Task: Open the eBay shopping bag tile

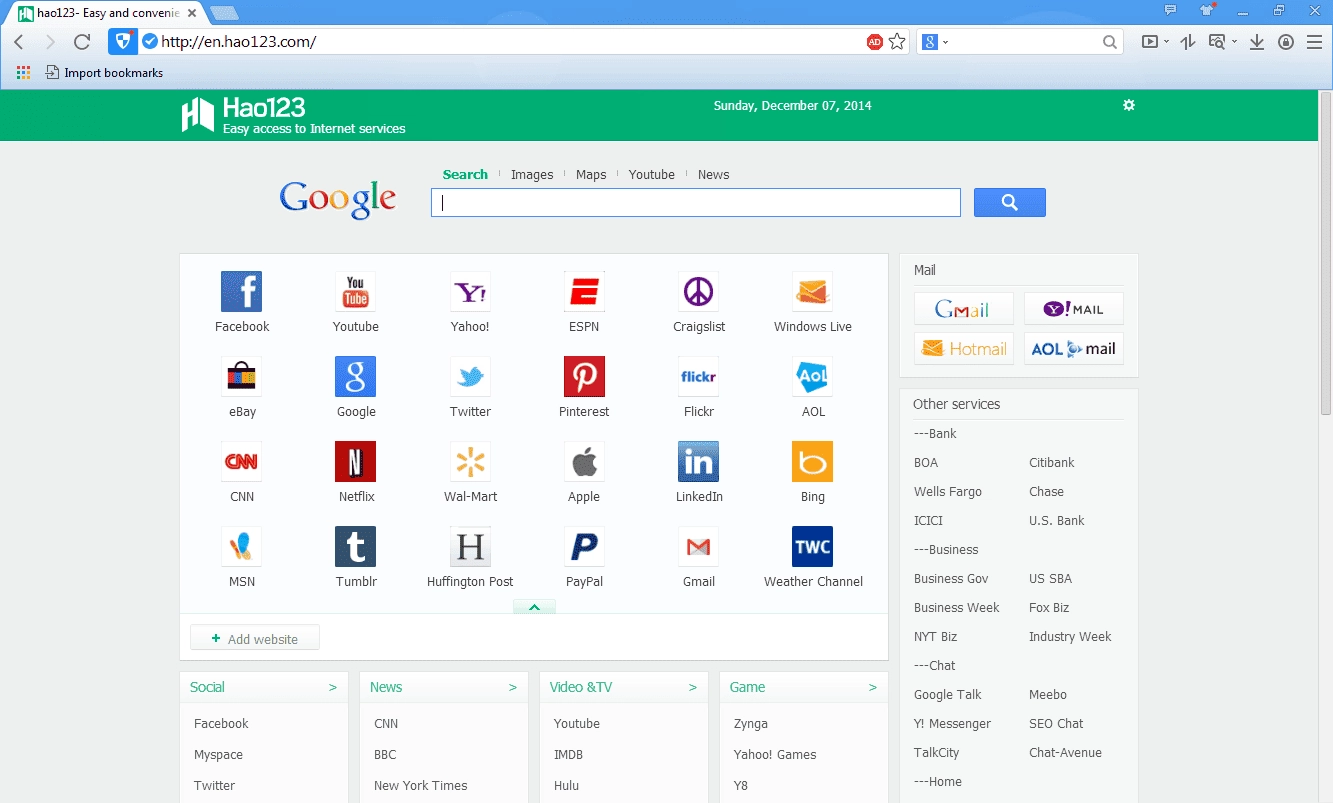Action: (241, 377)
